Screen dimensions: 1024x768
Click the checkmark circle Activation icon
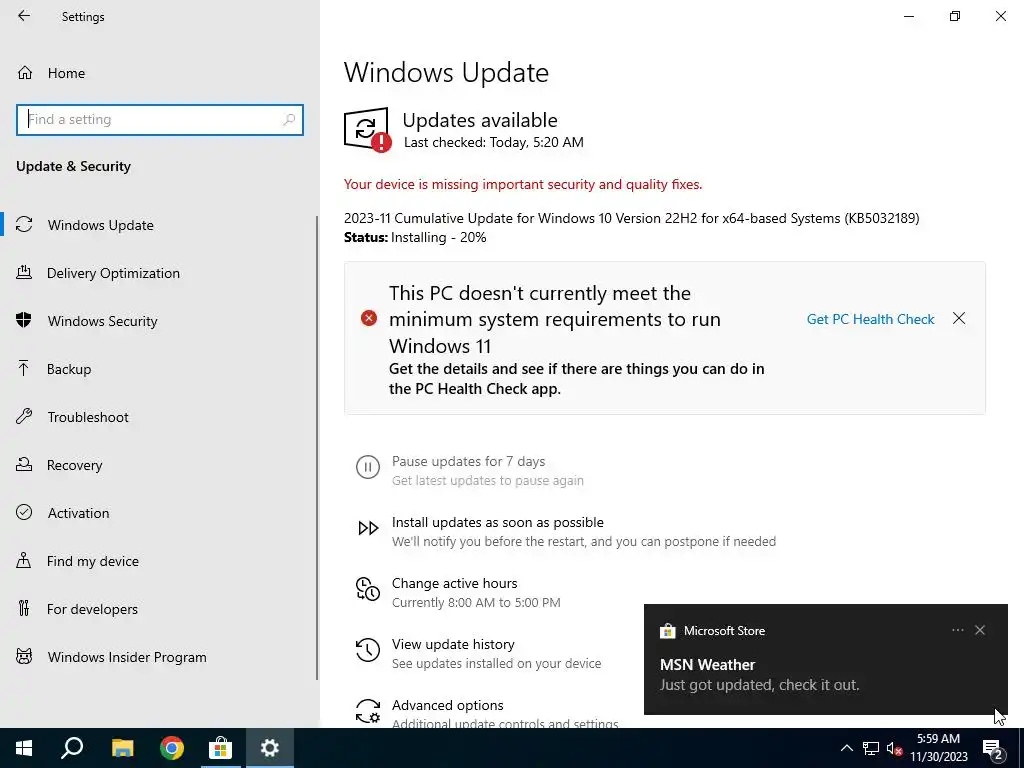(24, 512)
